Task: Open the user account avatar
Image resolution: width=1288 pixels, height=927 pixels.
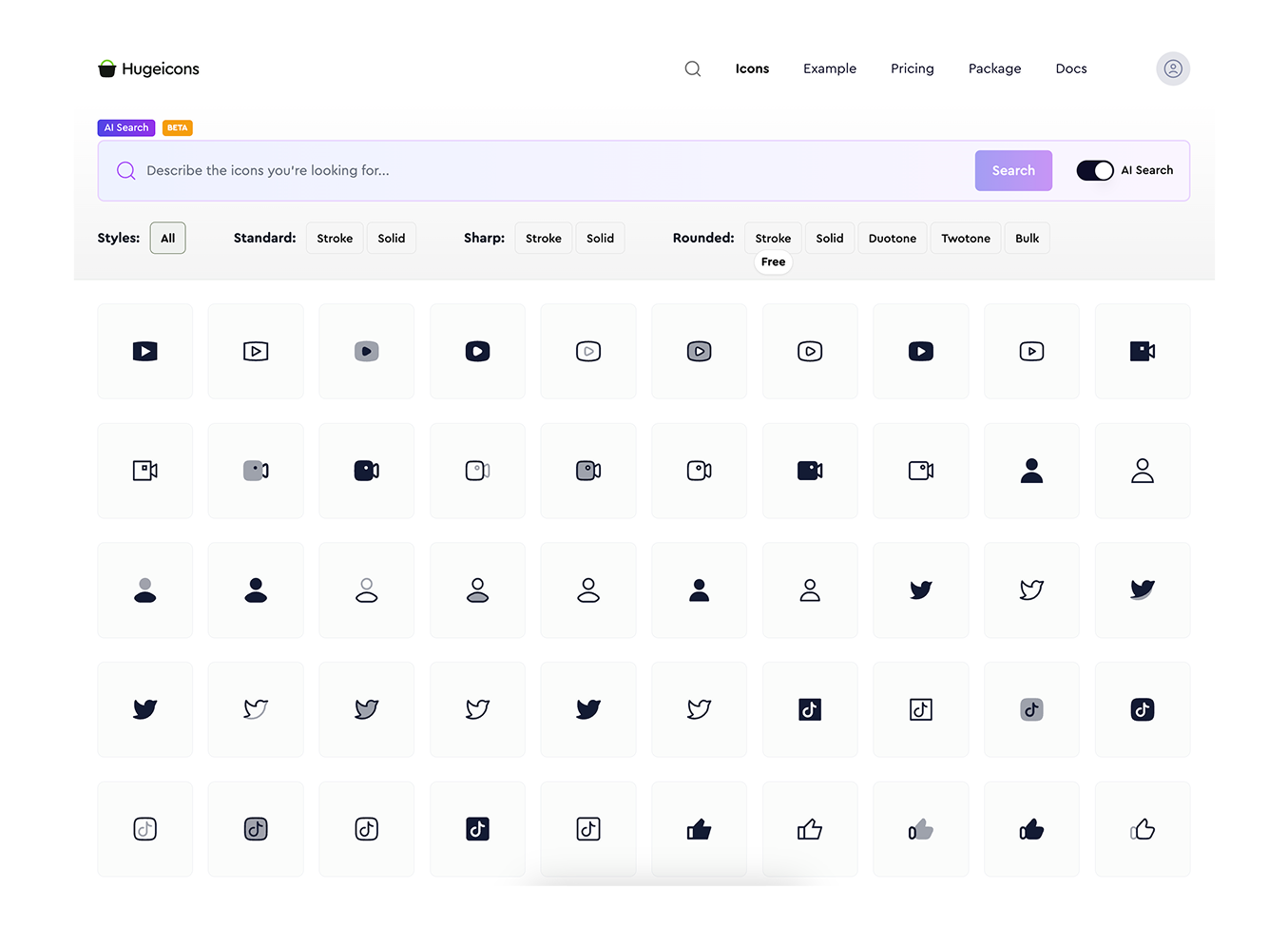Action: 1173,68
